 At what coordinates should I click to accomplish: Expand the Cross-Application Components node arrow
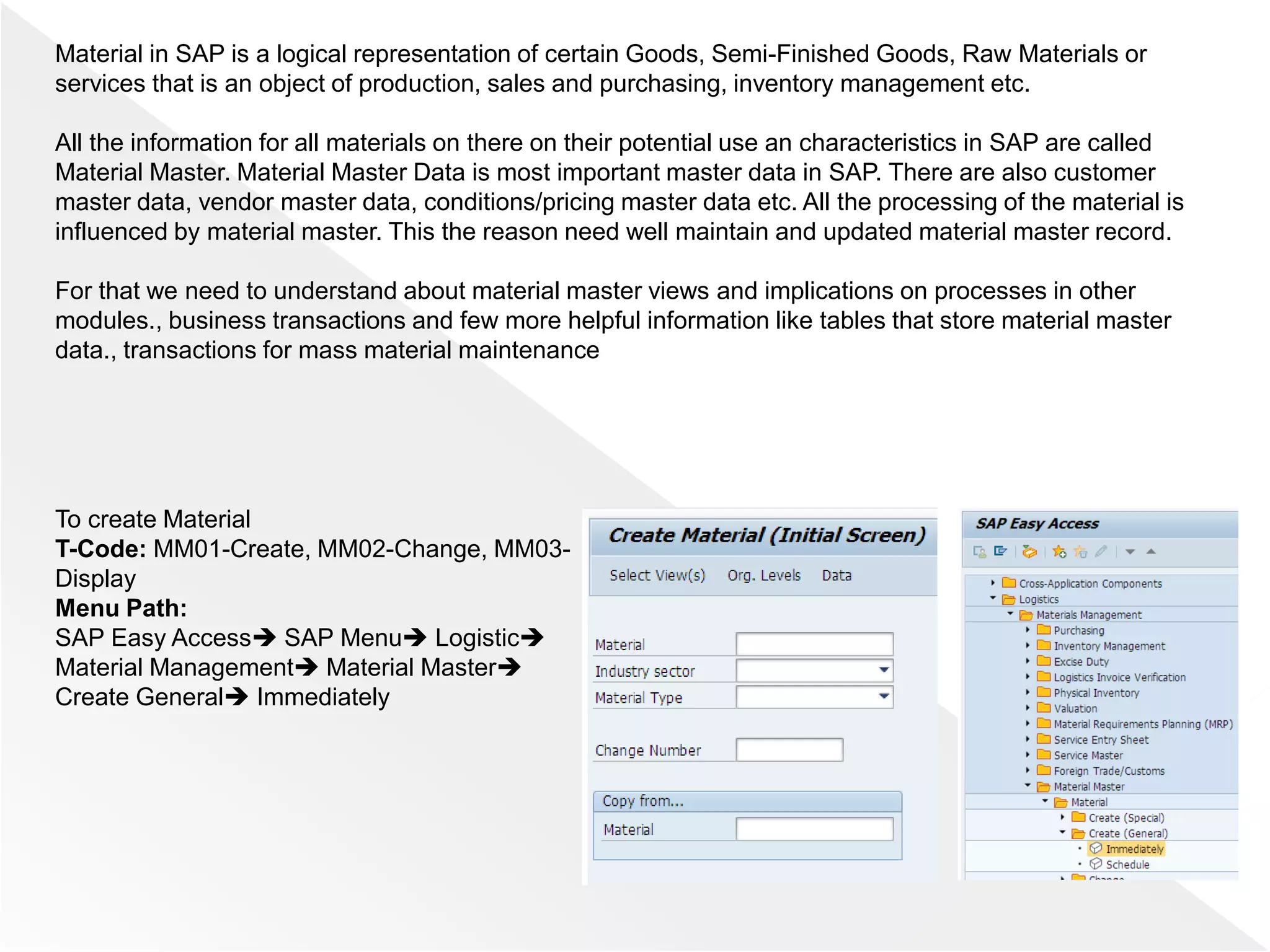pyautogui.click(x=993, y=583)
